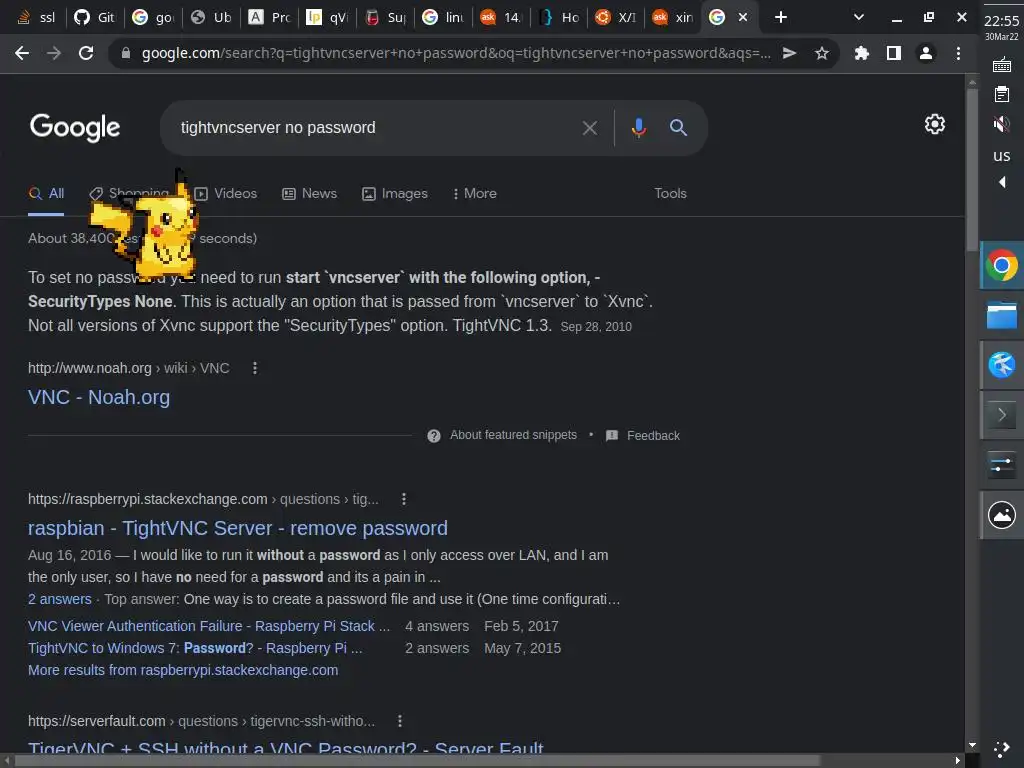Viewport: 1024px width, 768px height.
Task: Switch to the 'Pro' browser tab
Action: tap(268, 17)
